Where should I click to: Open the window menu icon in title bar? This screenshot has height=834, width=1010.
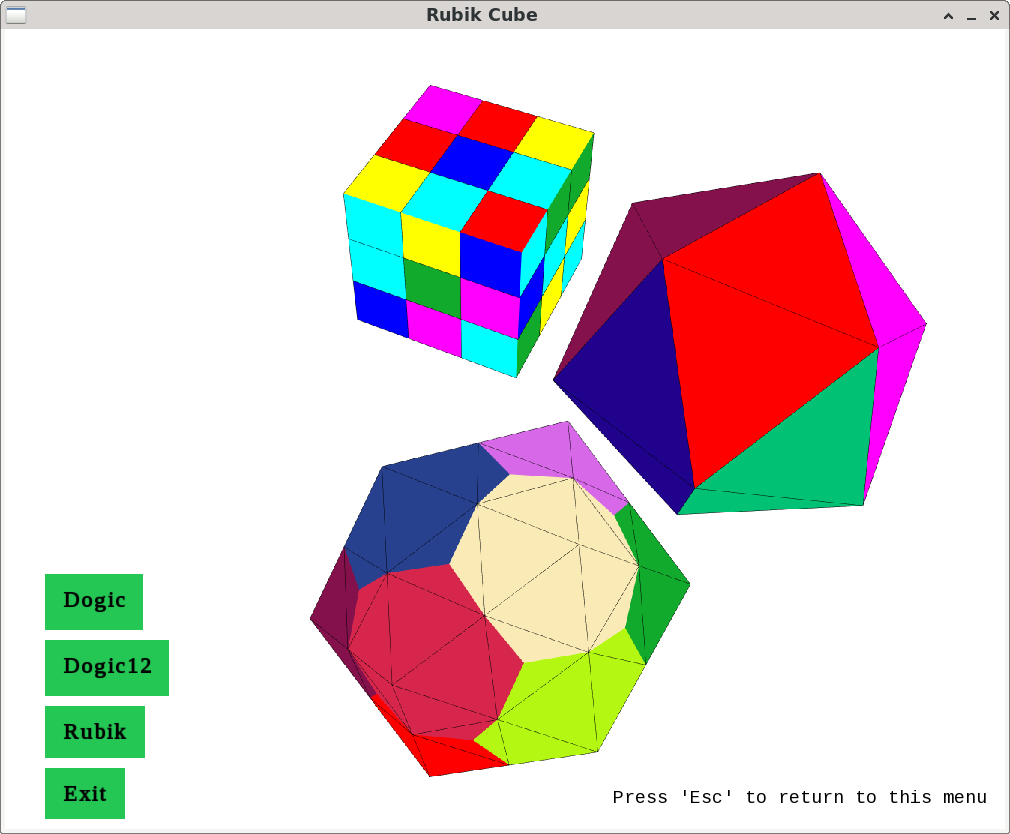click(16, 15)
